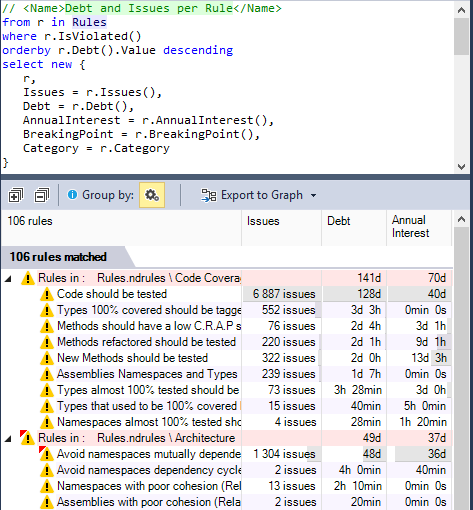Screen dimensions: 473x510
Task: Click the Export to Graph icon
Action: (209, 195)
